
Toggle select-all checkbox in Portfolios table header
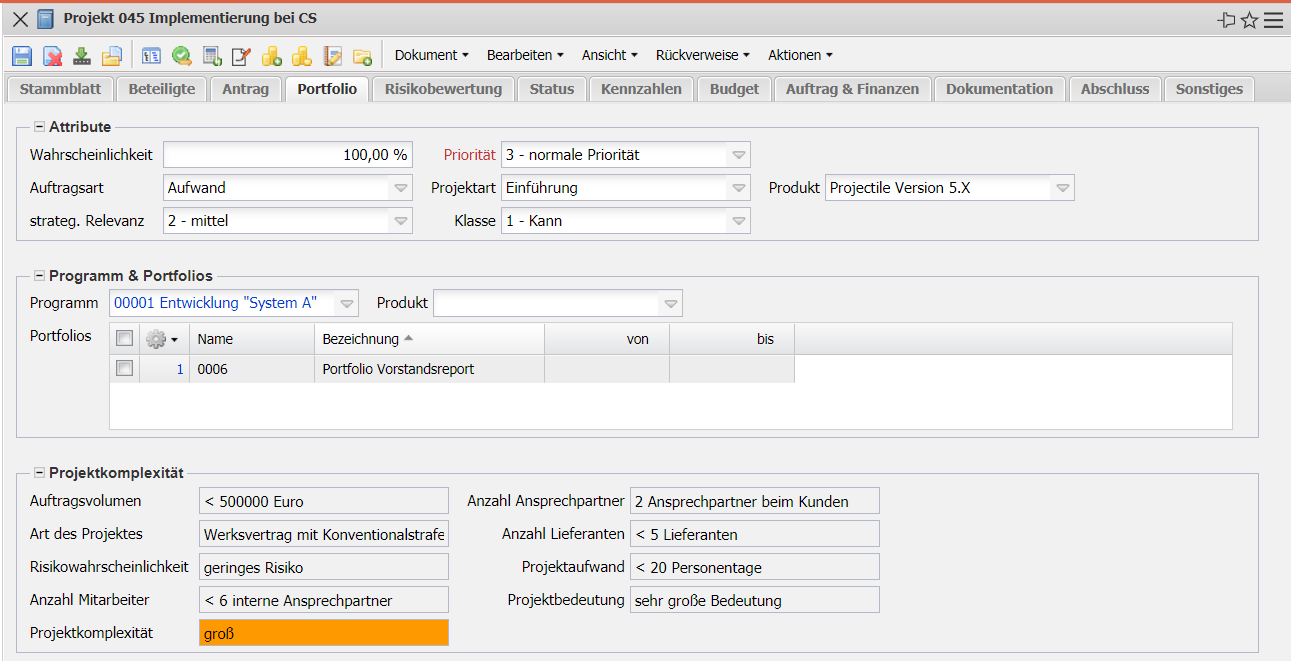pos(125,339)
